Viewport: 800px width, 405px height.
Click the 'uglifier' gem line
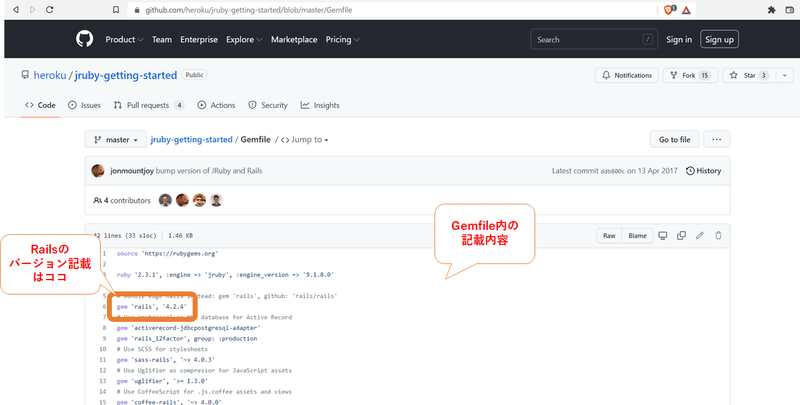click(x=162, y=381)
